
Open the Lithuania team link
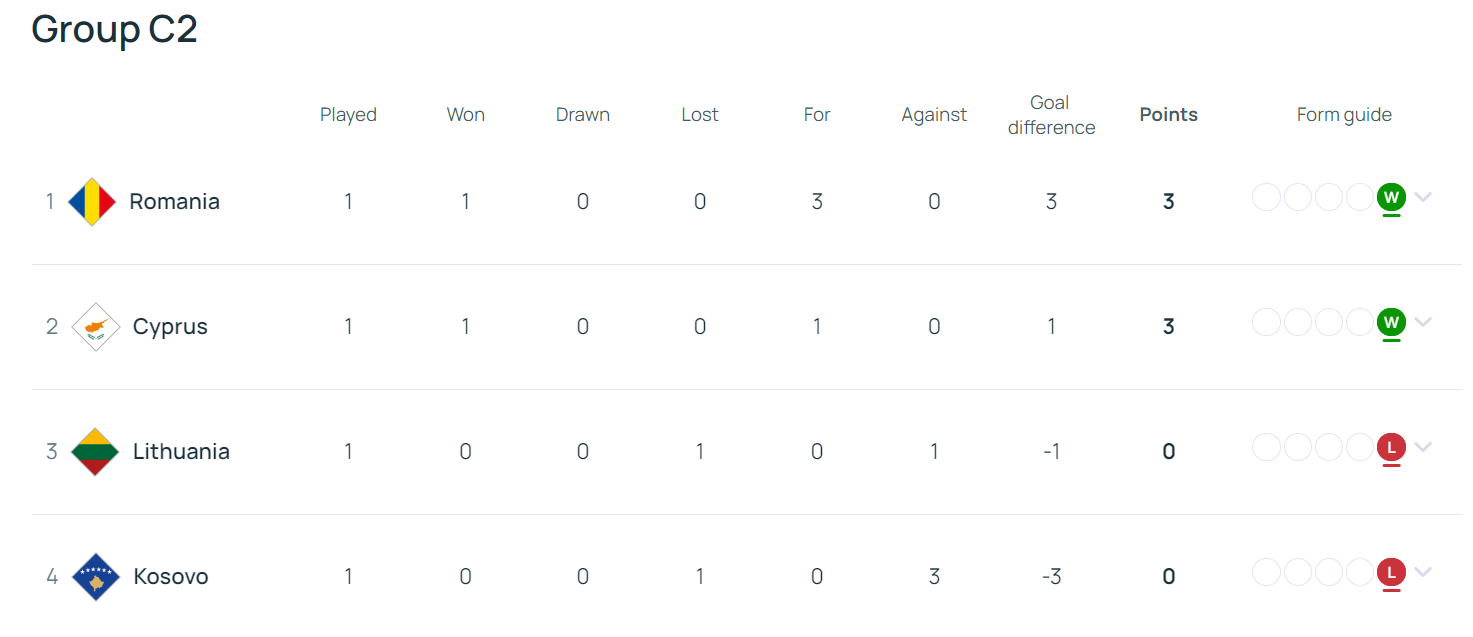pos(181,452)
